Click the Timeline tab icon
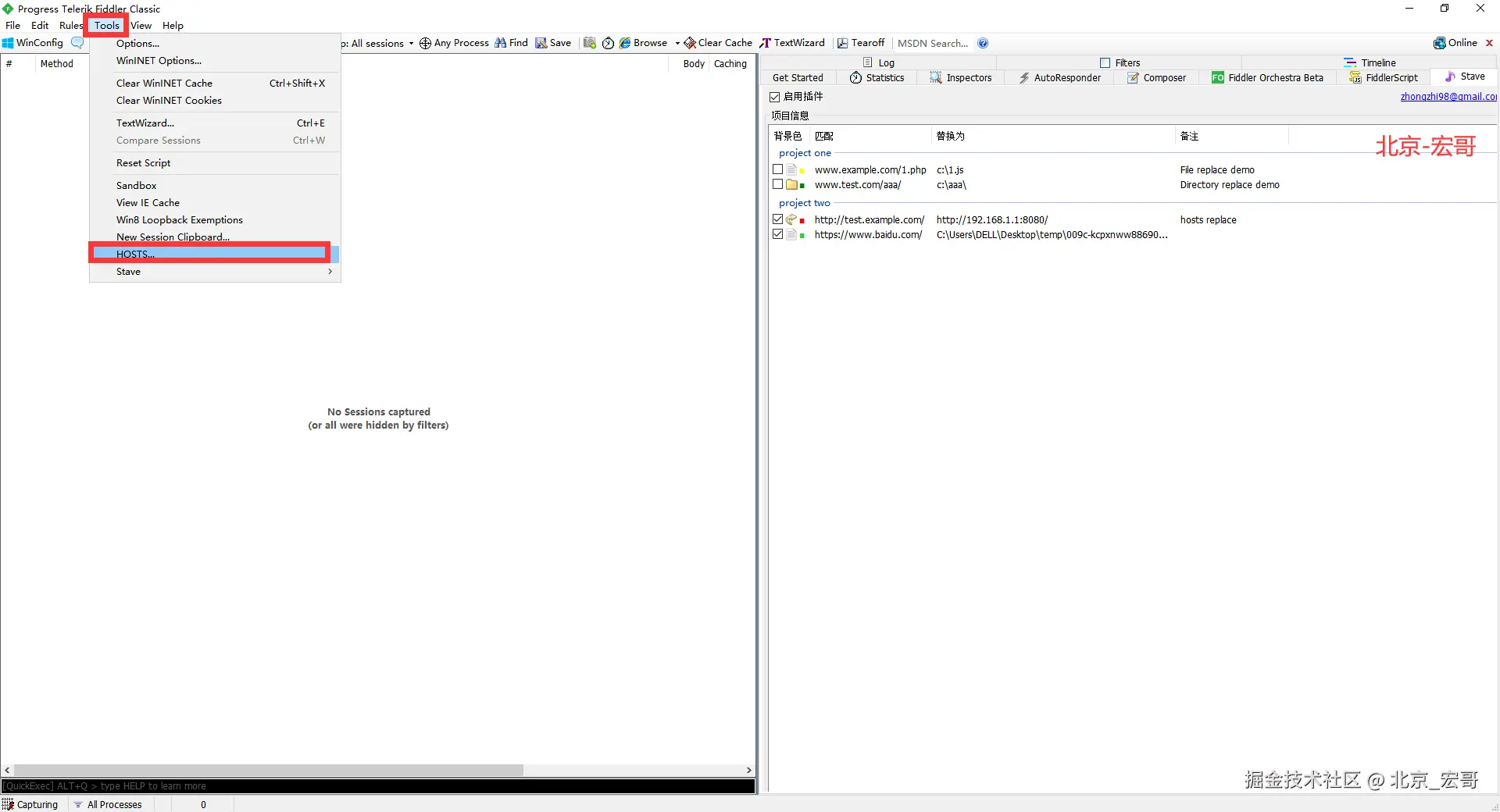 point(1350,62)
